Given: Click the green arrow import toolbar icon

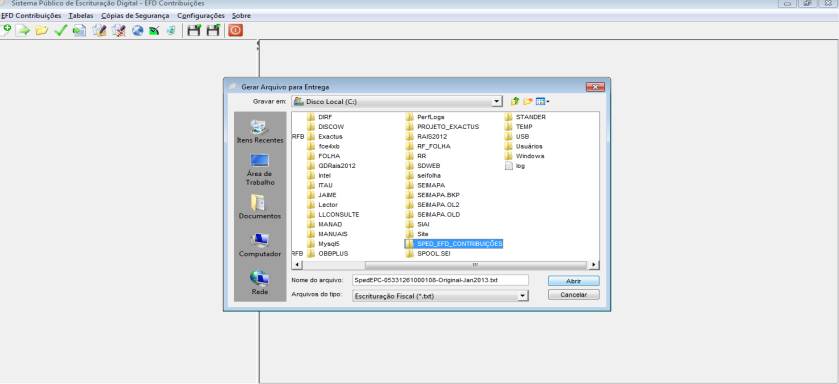Looking at the screenshot, I should point(22,30).
